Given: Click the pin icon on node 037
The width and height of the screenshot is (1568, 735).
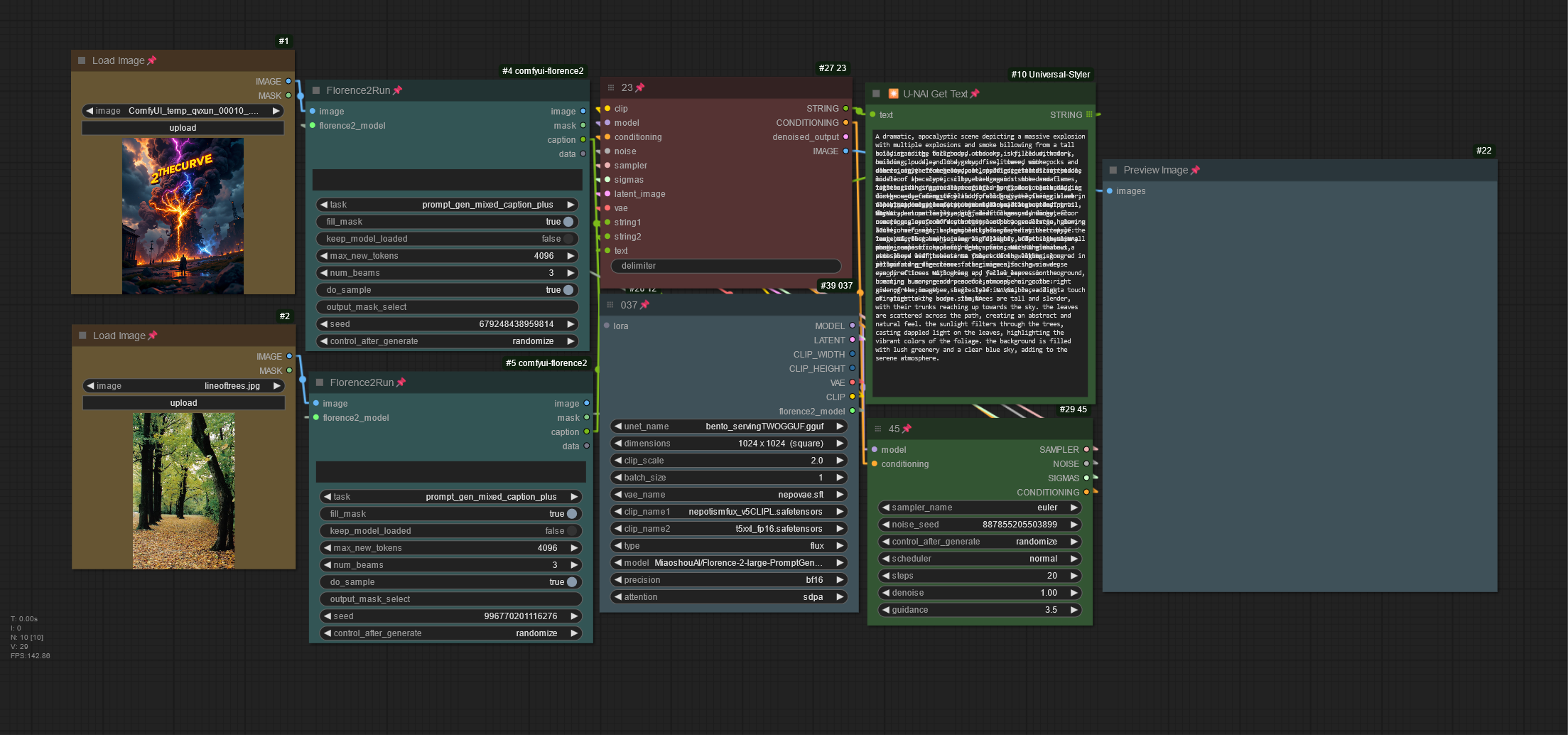Looking at the screenshot, I should tap(644, 305).
